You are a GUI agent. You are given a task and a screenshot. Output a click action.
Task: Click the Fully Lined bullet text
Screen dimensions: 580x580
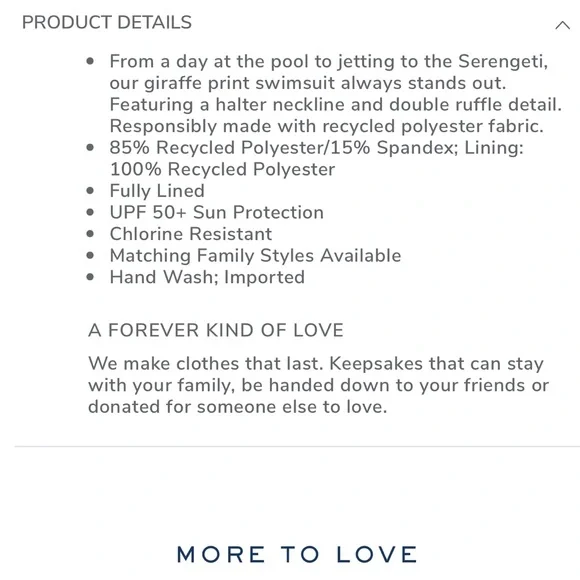coord(157,191)
